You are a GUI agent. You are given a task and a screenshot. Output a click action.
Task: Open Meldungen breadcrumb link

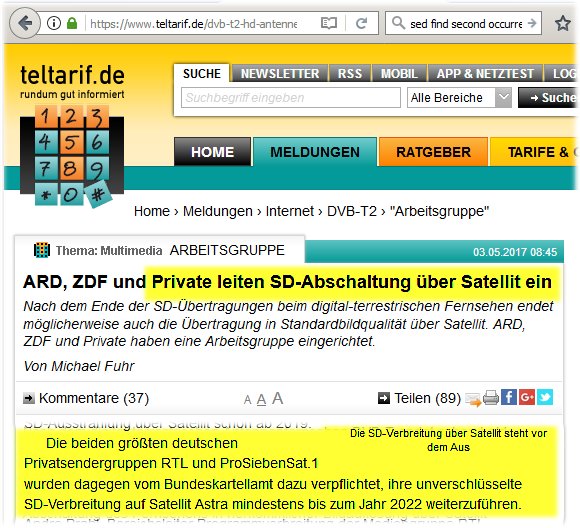click(218, 211)
